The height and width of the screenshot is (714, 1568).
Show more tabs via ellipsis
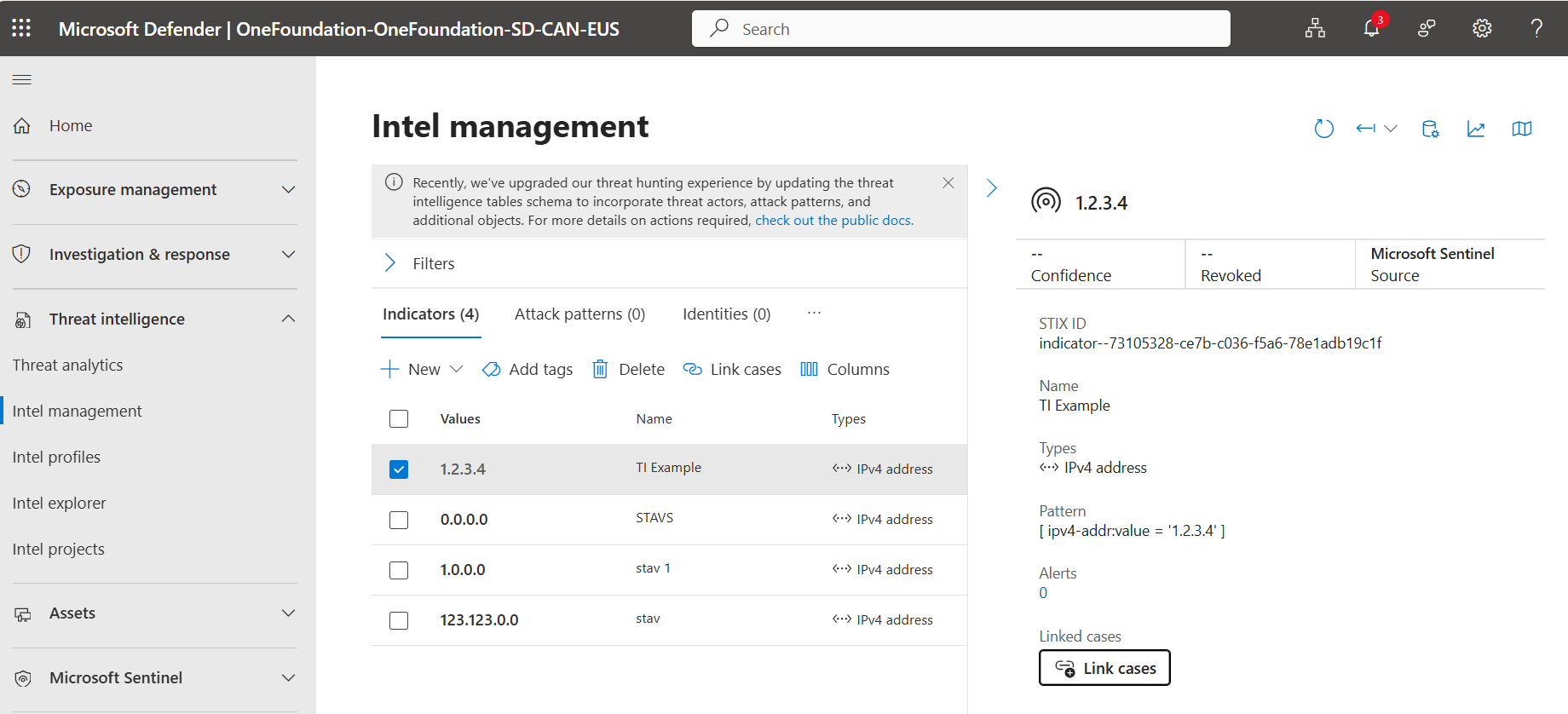click(x=814, y=313)
